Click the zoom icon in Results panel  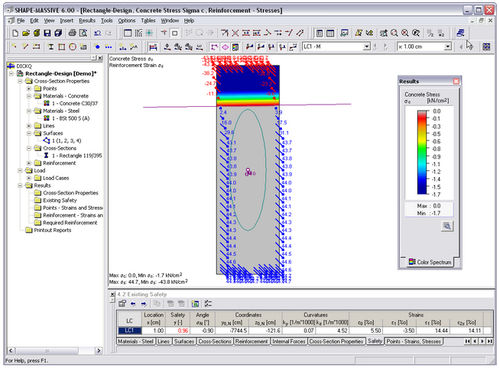coord(447,226)
